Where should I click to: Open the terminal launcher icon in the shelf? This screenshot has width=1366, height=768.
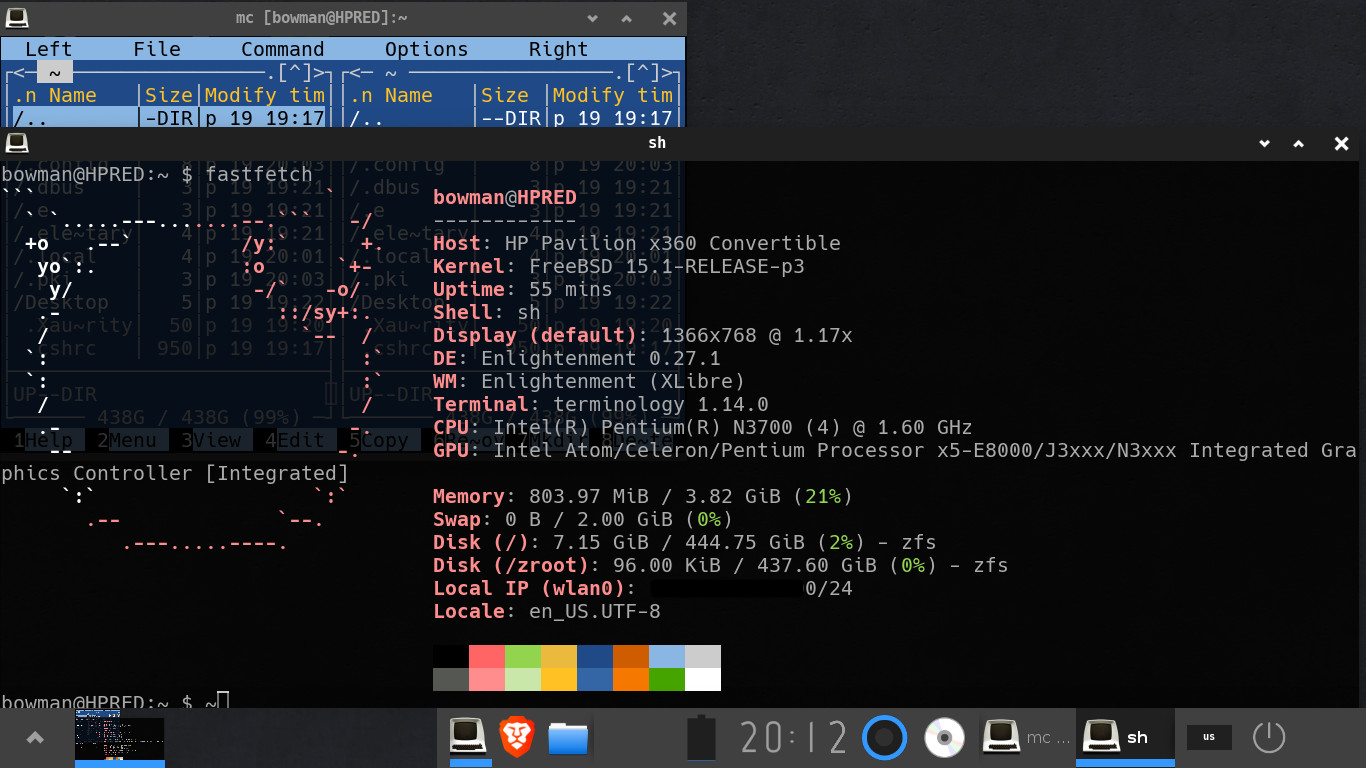click(x=468, y=738)
